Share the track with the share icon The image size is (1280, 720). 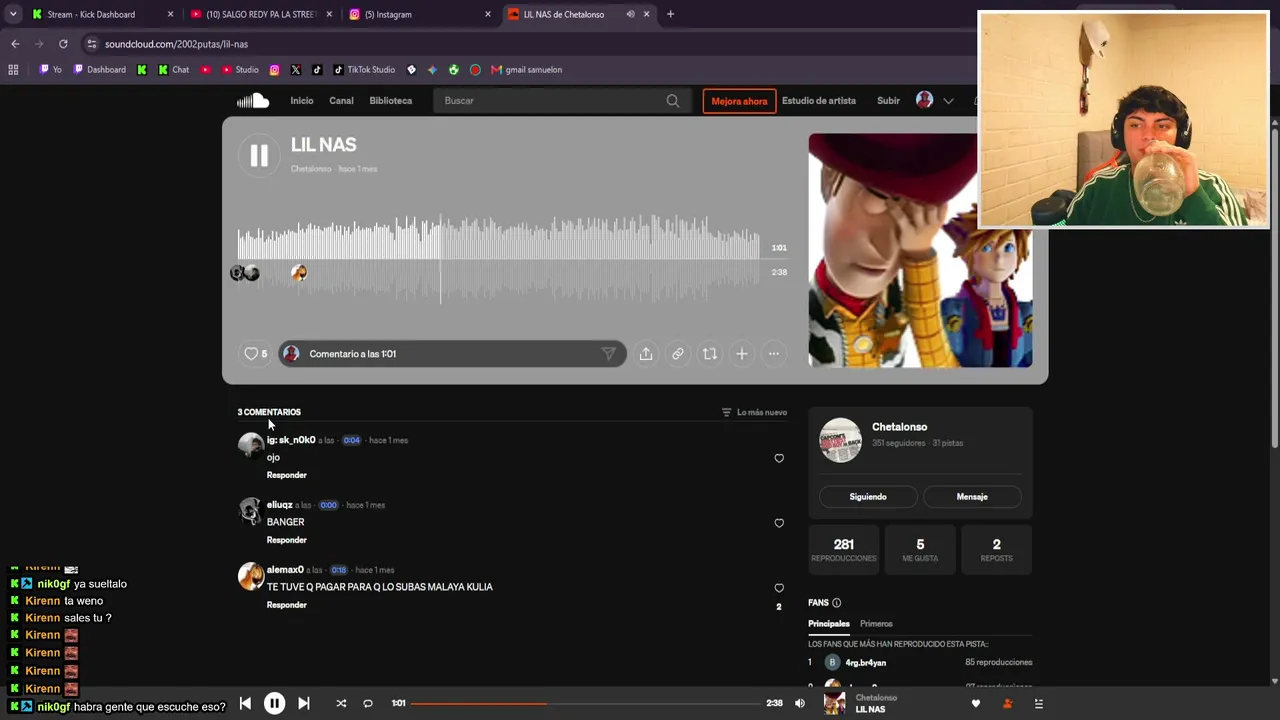[646, 353]
